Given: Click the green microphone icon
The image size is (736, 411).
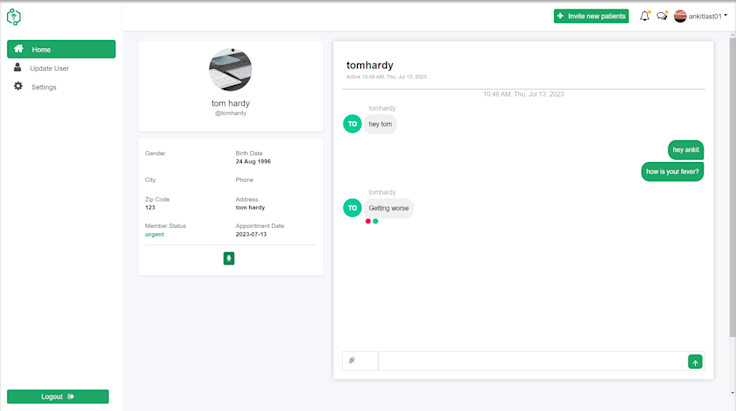Looking at the screenshot, I should [229, 258].
